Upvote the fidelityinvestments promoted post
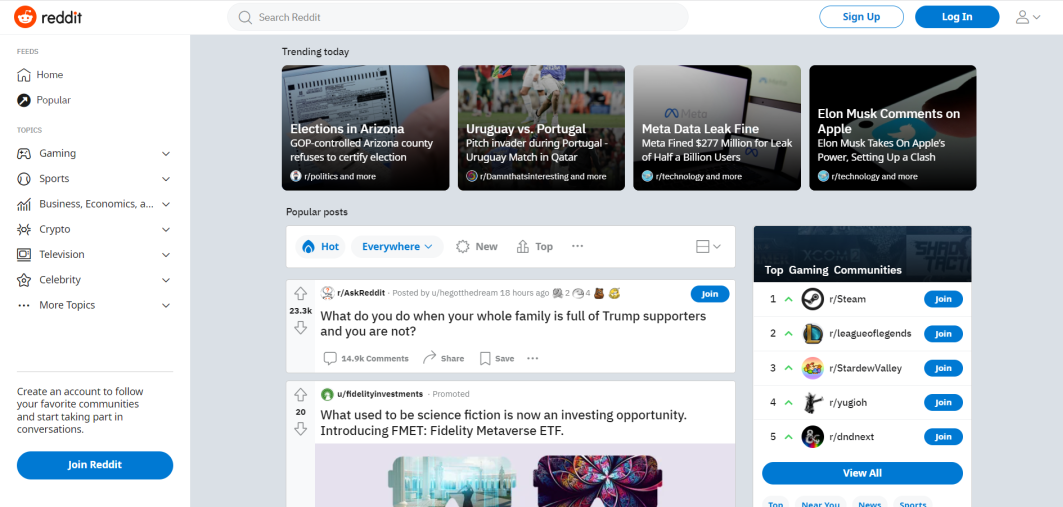The width and height of the screenshot is (1063, 507). pos(300,394)
